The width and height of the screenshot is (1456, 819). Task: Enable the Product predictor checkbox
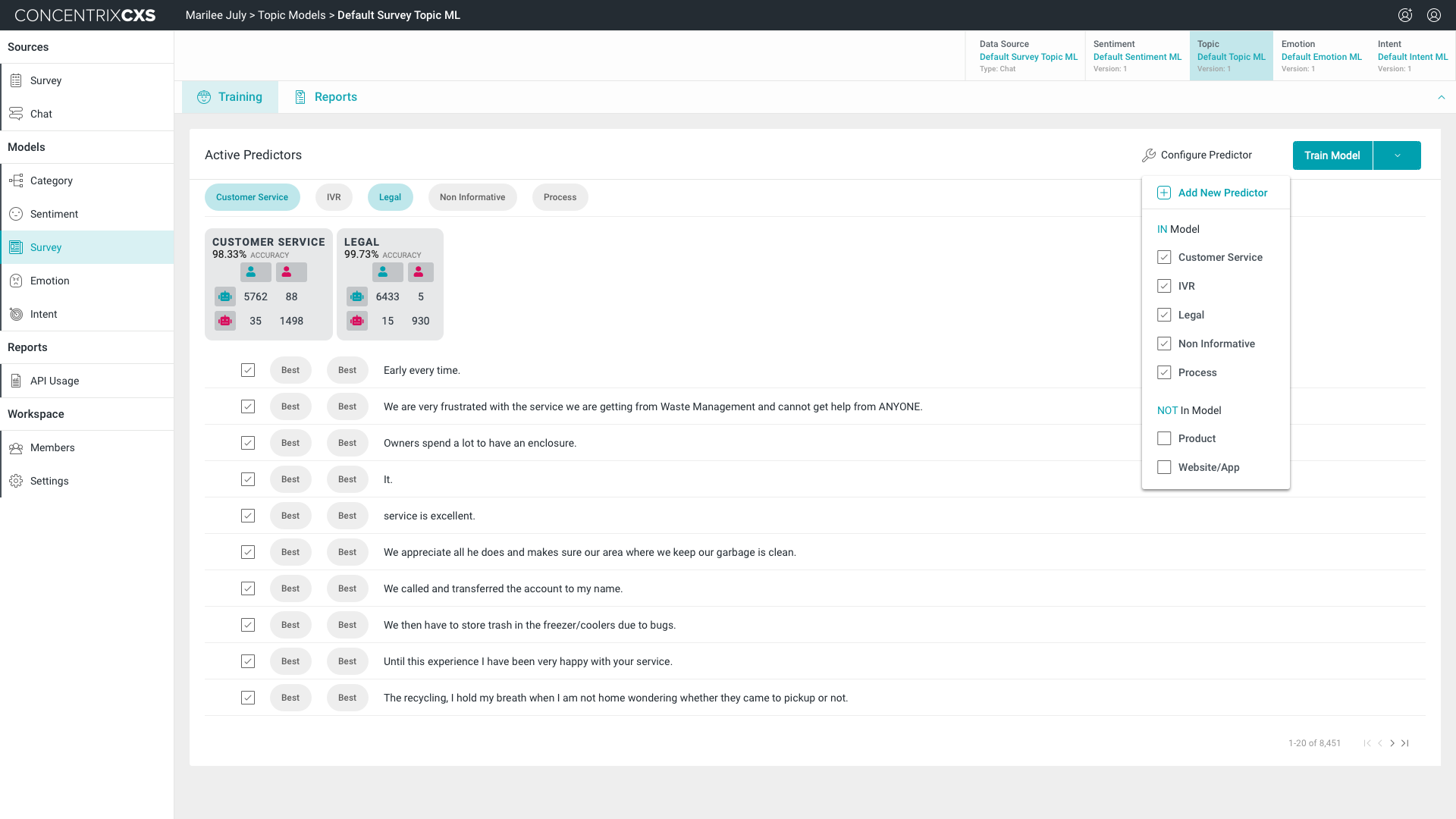(1164, 438)
